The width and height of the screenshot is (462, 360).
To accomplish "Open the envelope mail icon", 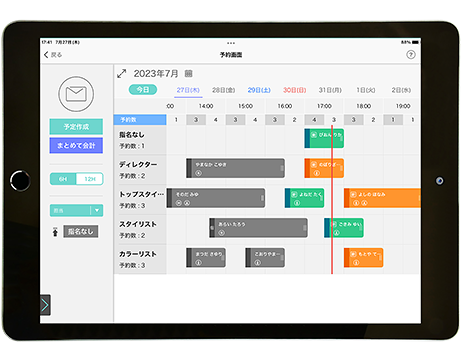I will pos(76,94).
